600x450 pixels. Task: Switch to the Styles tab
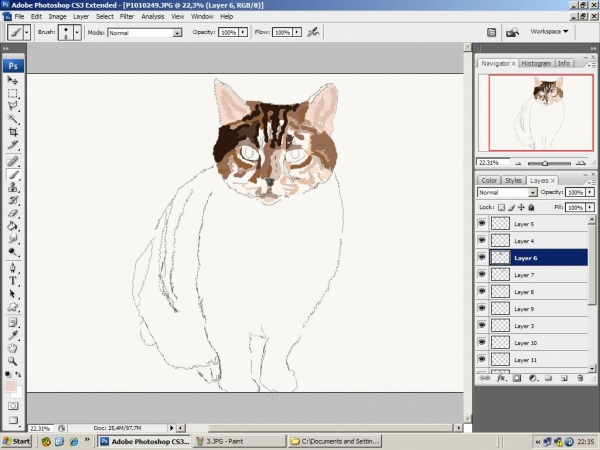513,180
